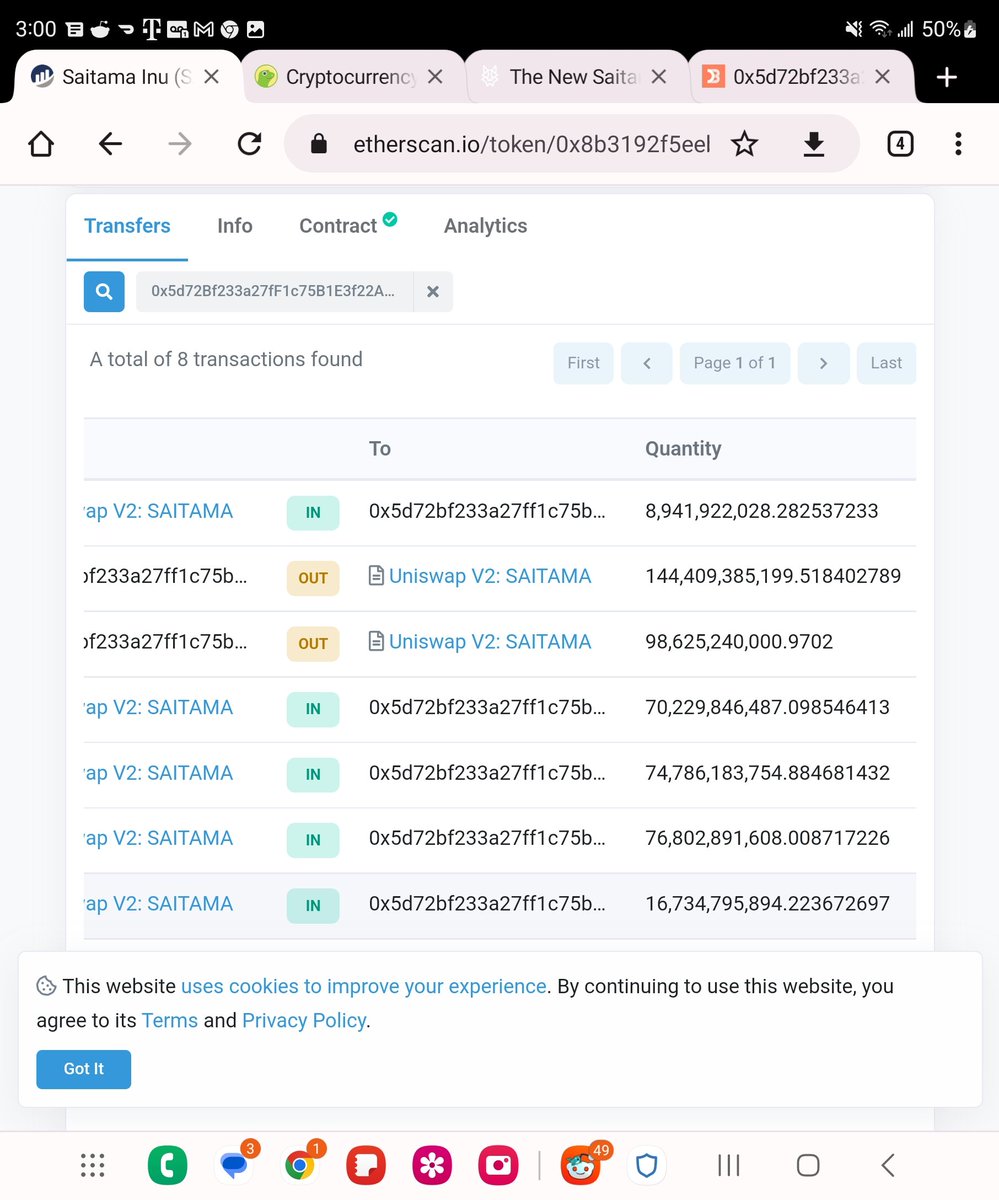Open the green Phone app in the dock

(x=167, y=1165)
